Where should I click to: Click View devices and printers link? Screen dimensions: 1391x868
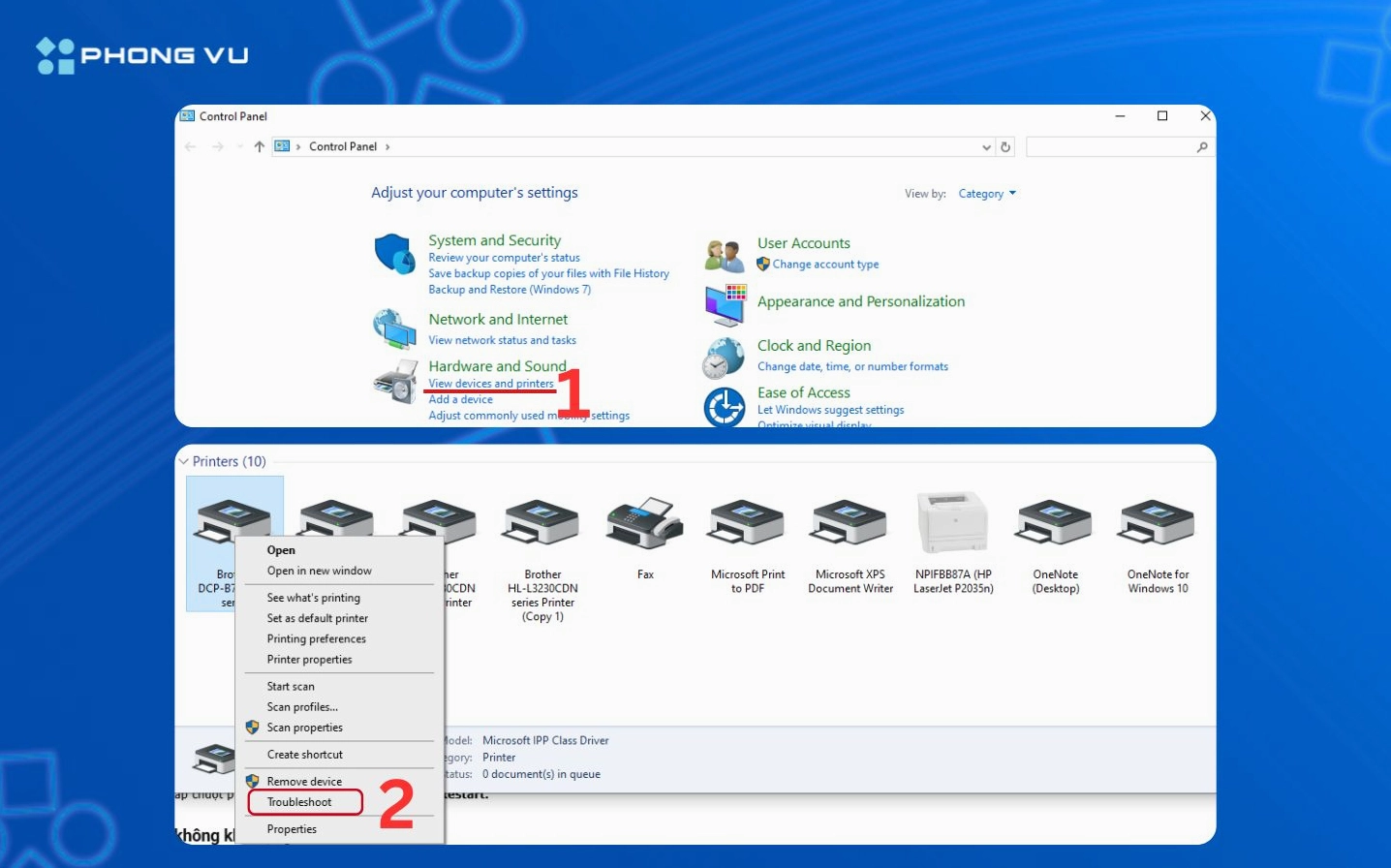point(491,384)
